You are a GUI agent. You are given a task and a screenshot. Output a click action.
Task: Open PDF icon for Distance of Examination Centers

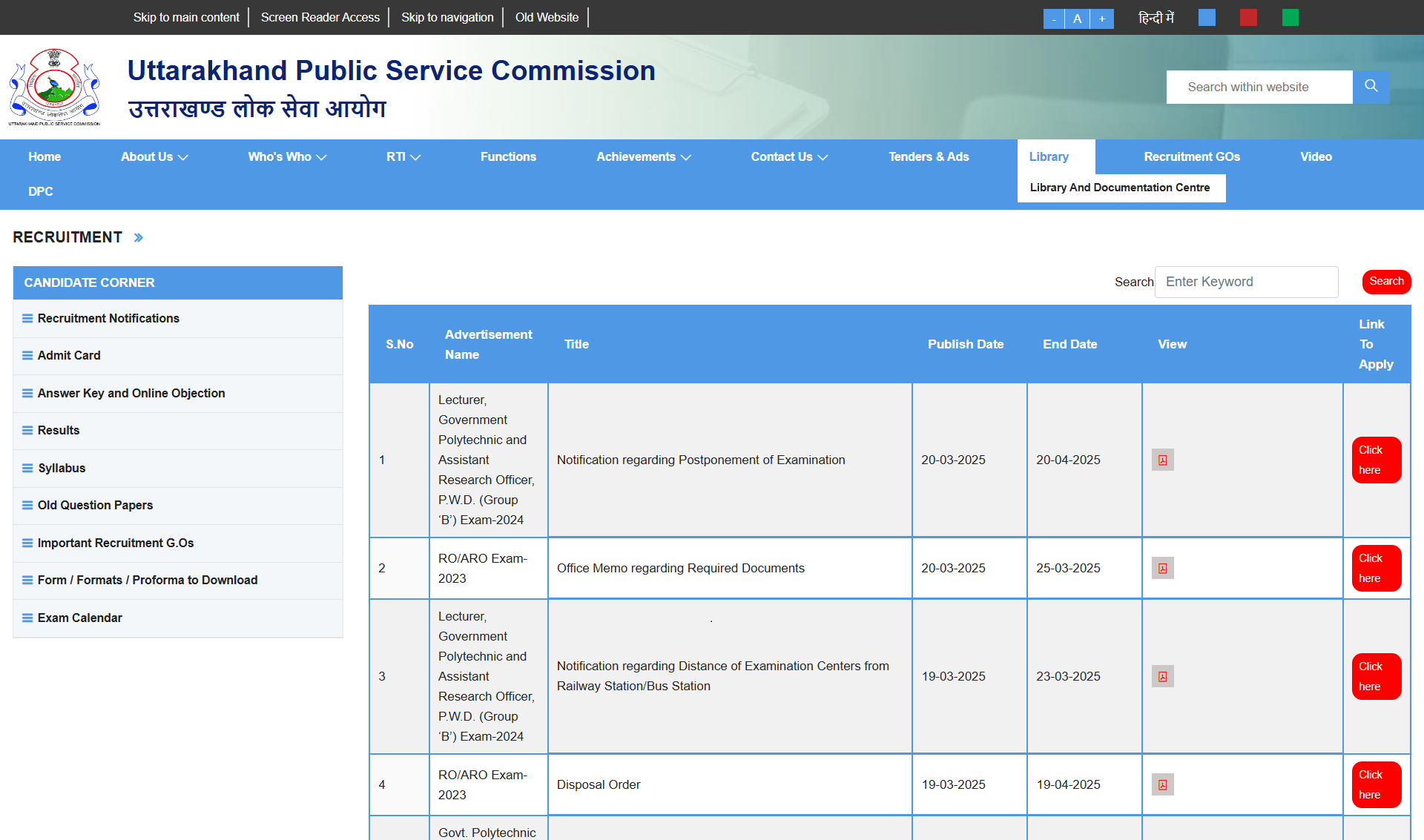[1162, 677]
